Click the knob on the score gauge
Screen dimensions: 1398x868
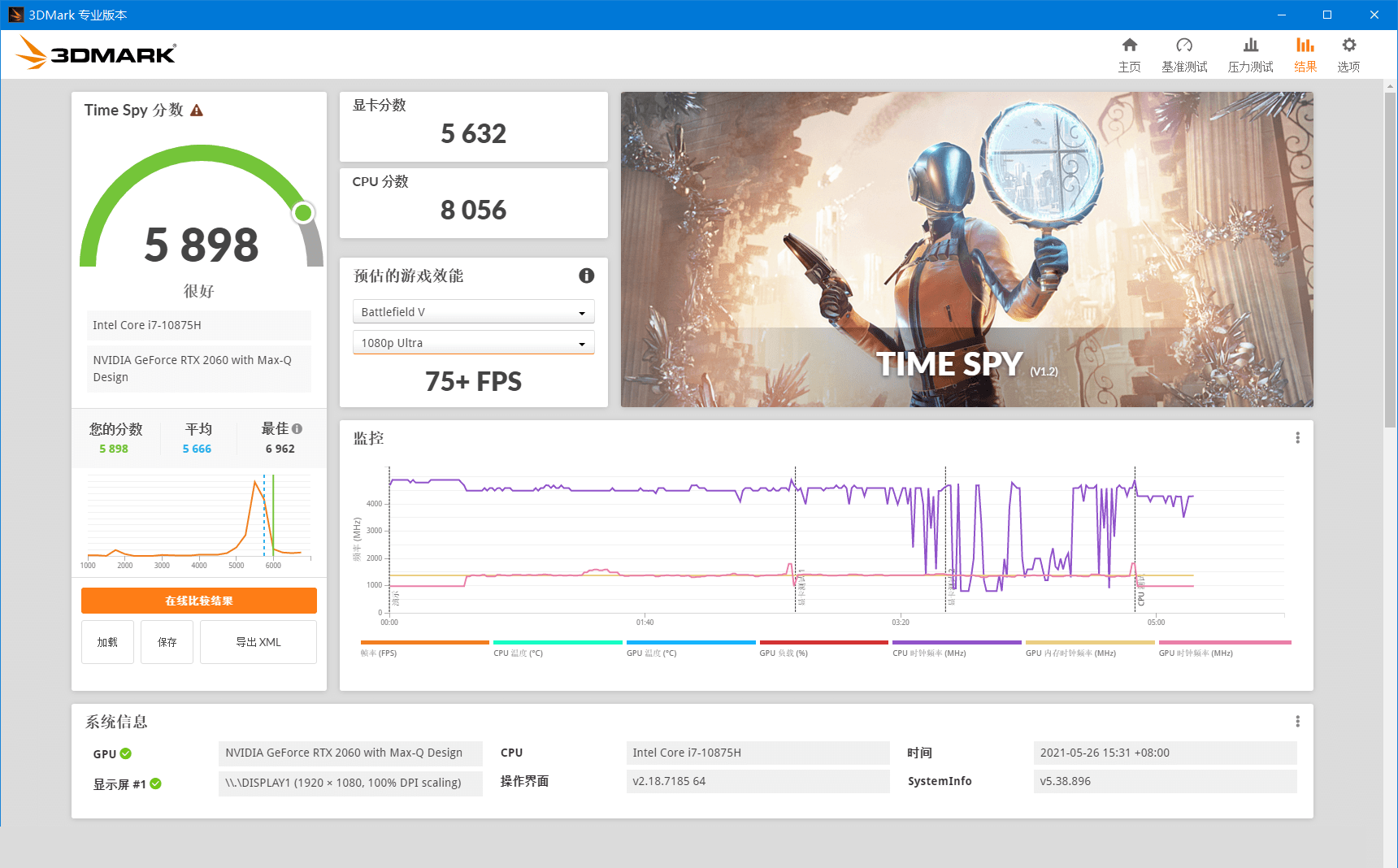click(302, 212)
